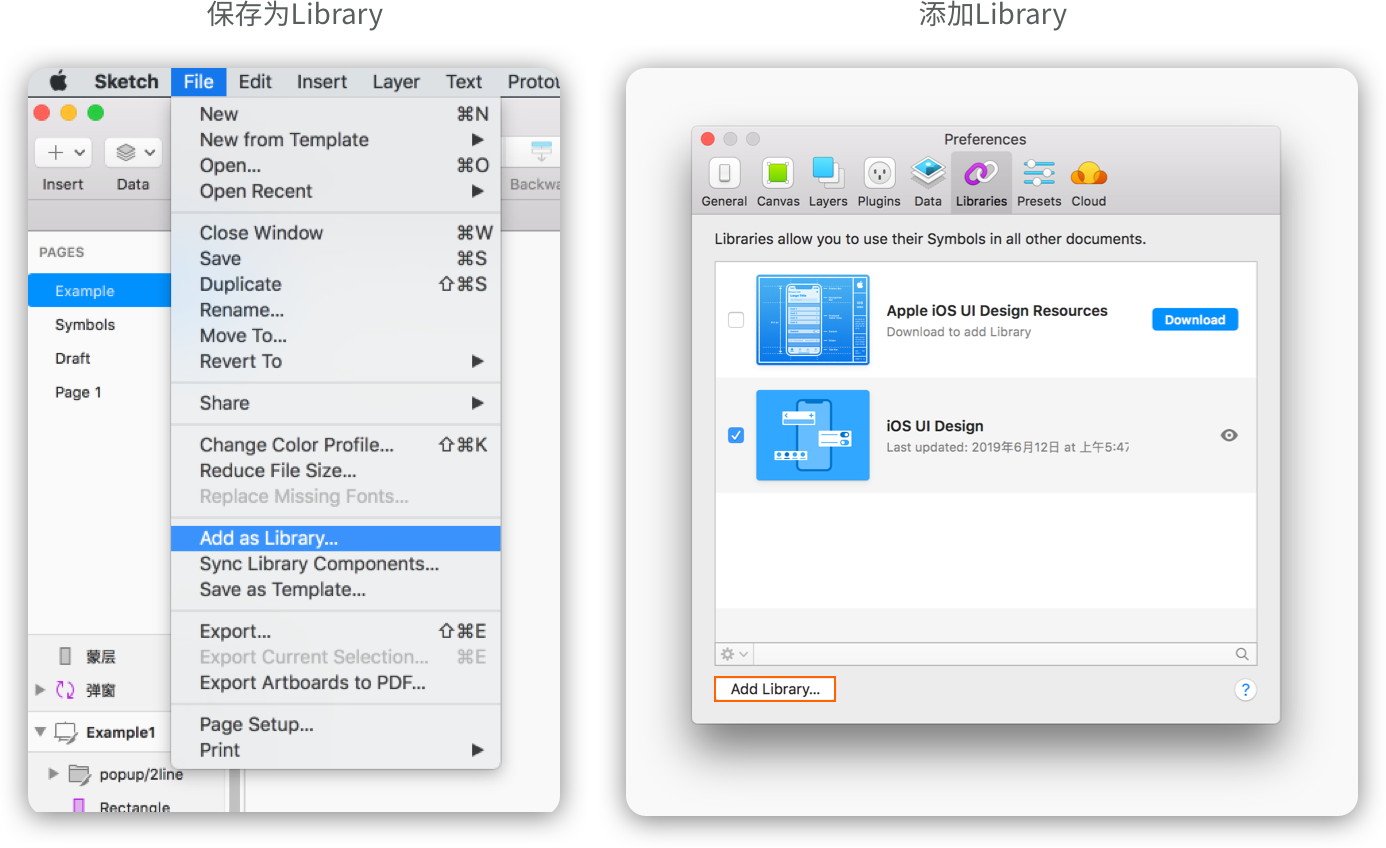Expand the popup/2line folder

(54, 774)
